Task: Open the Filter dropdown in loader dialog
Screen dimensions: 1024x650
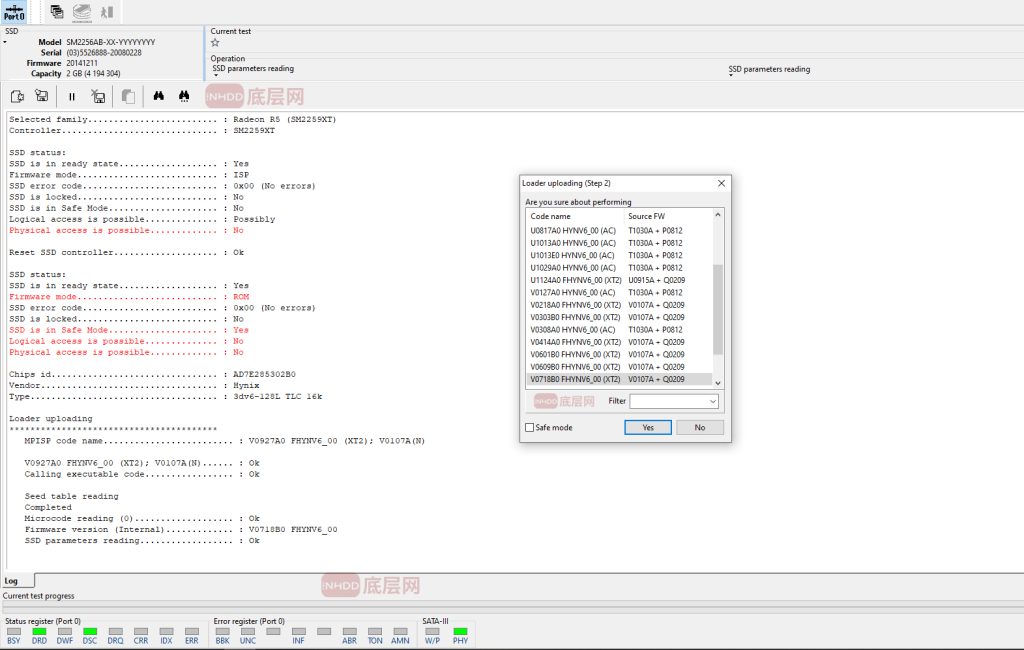Action: (712, 401)
